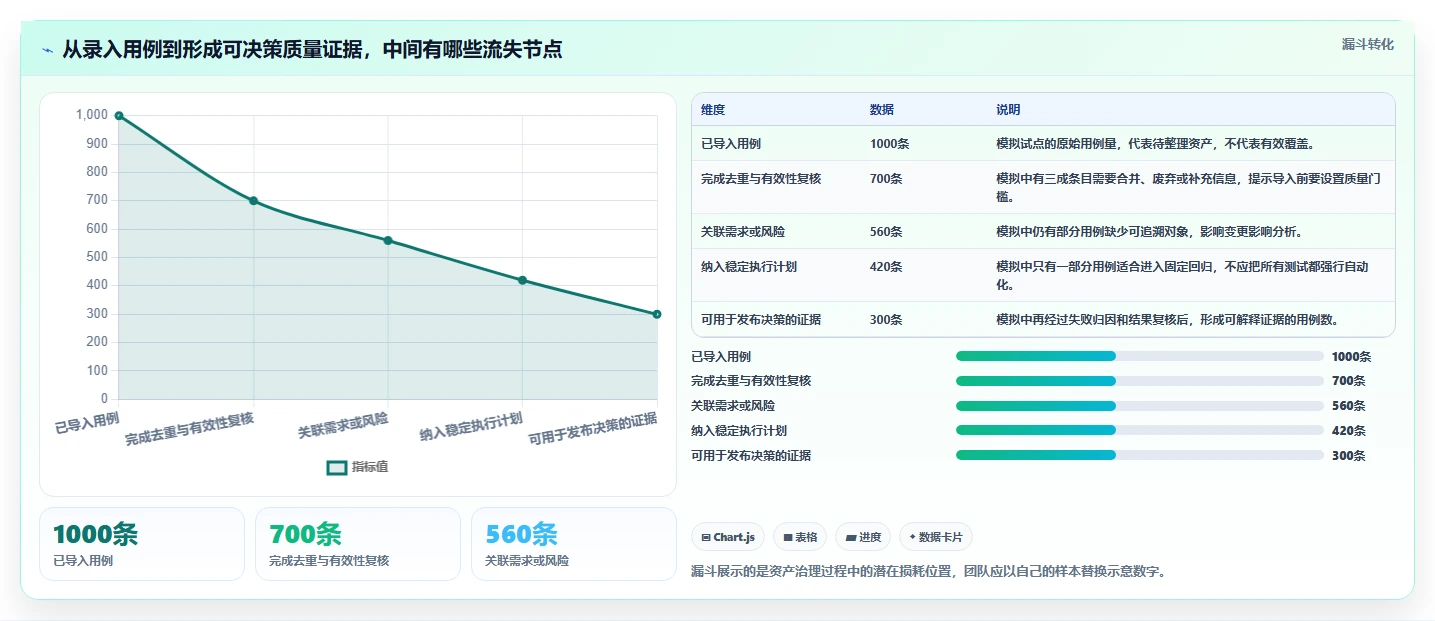This screenshot has height=621, width=1435.
Task: Select the 表格 chip
Action: [800, 537]
